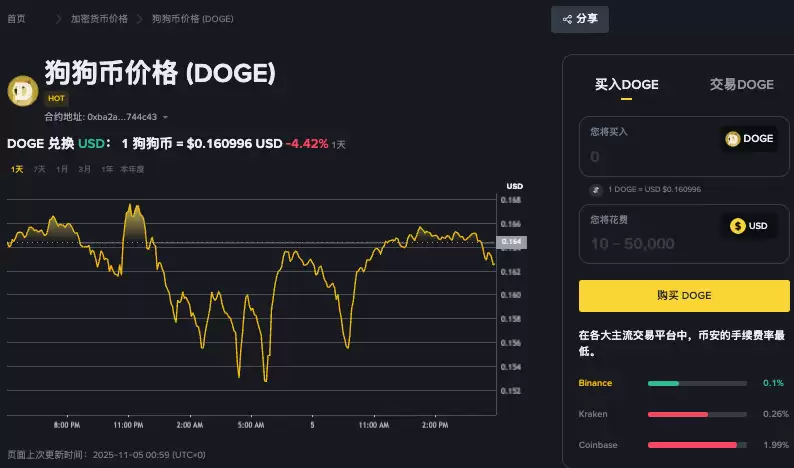
Task: Click the USD dollar icon in spend field
Action: click(738, 226)
